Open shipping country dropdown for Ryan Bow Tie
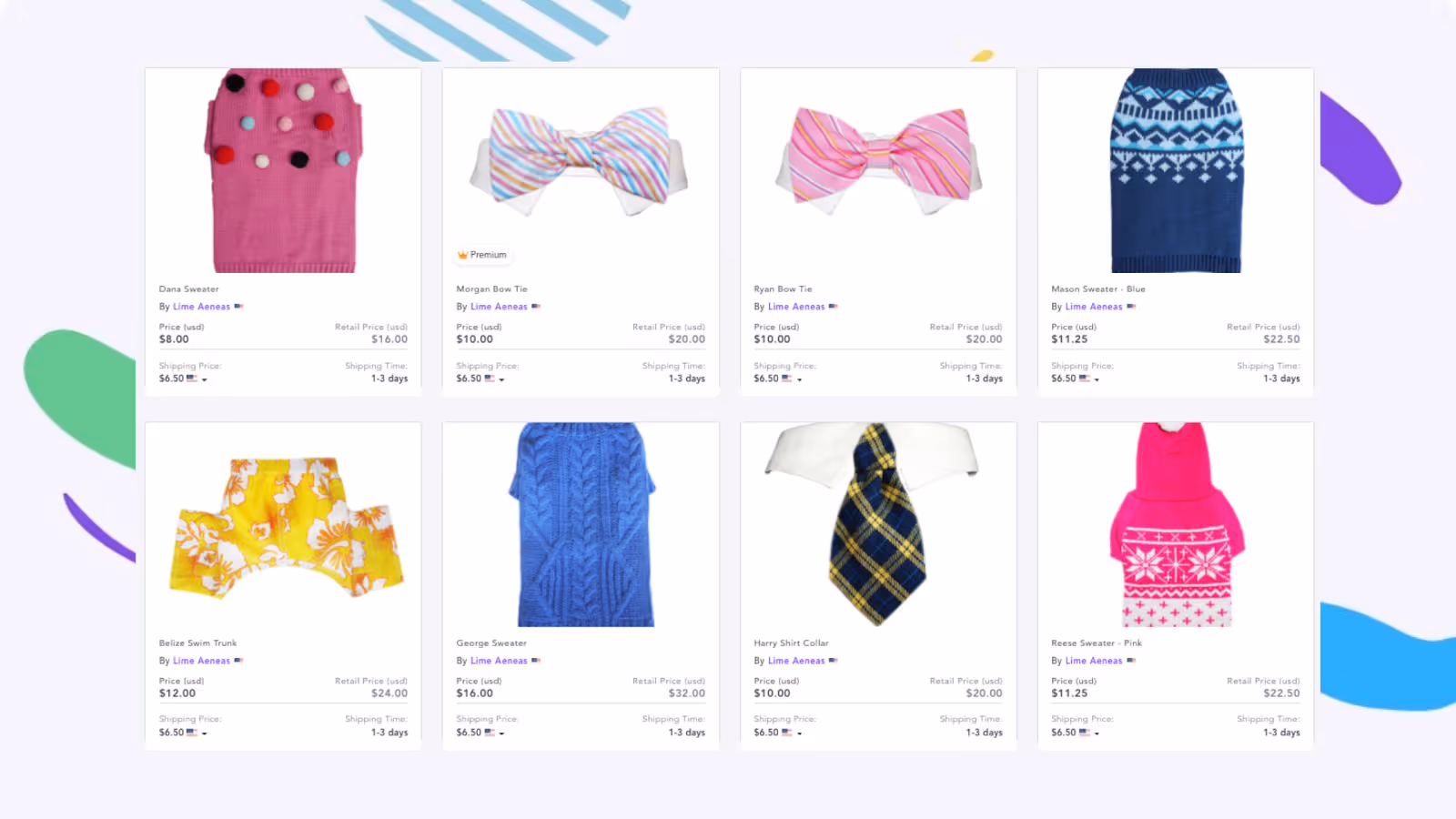The width and height of the screenshot is (1456, 819). (799, 379)
